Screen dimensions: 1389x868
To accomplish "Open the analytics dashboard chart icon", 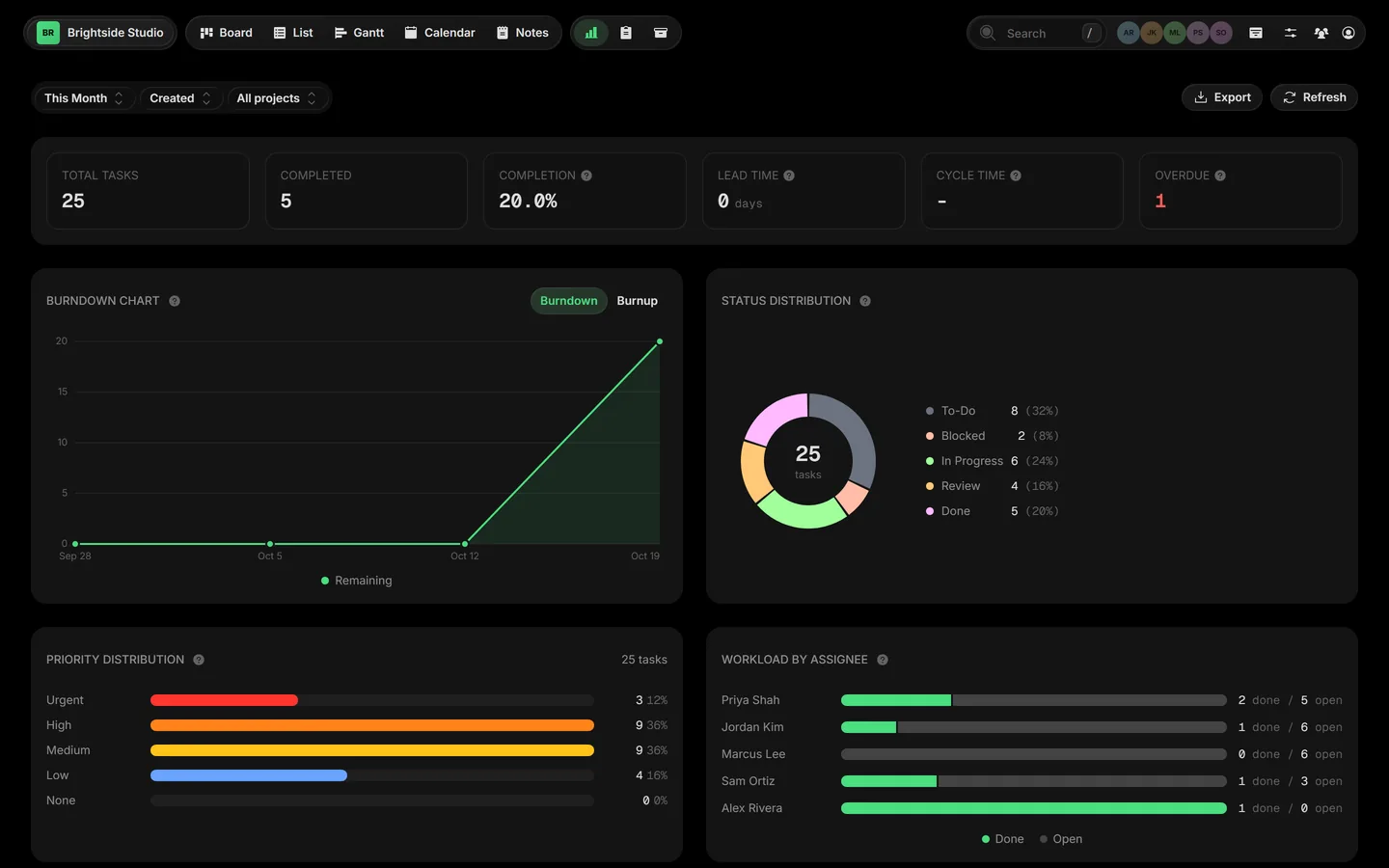I will (x=591, y=33).
